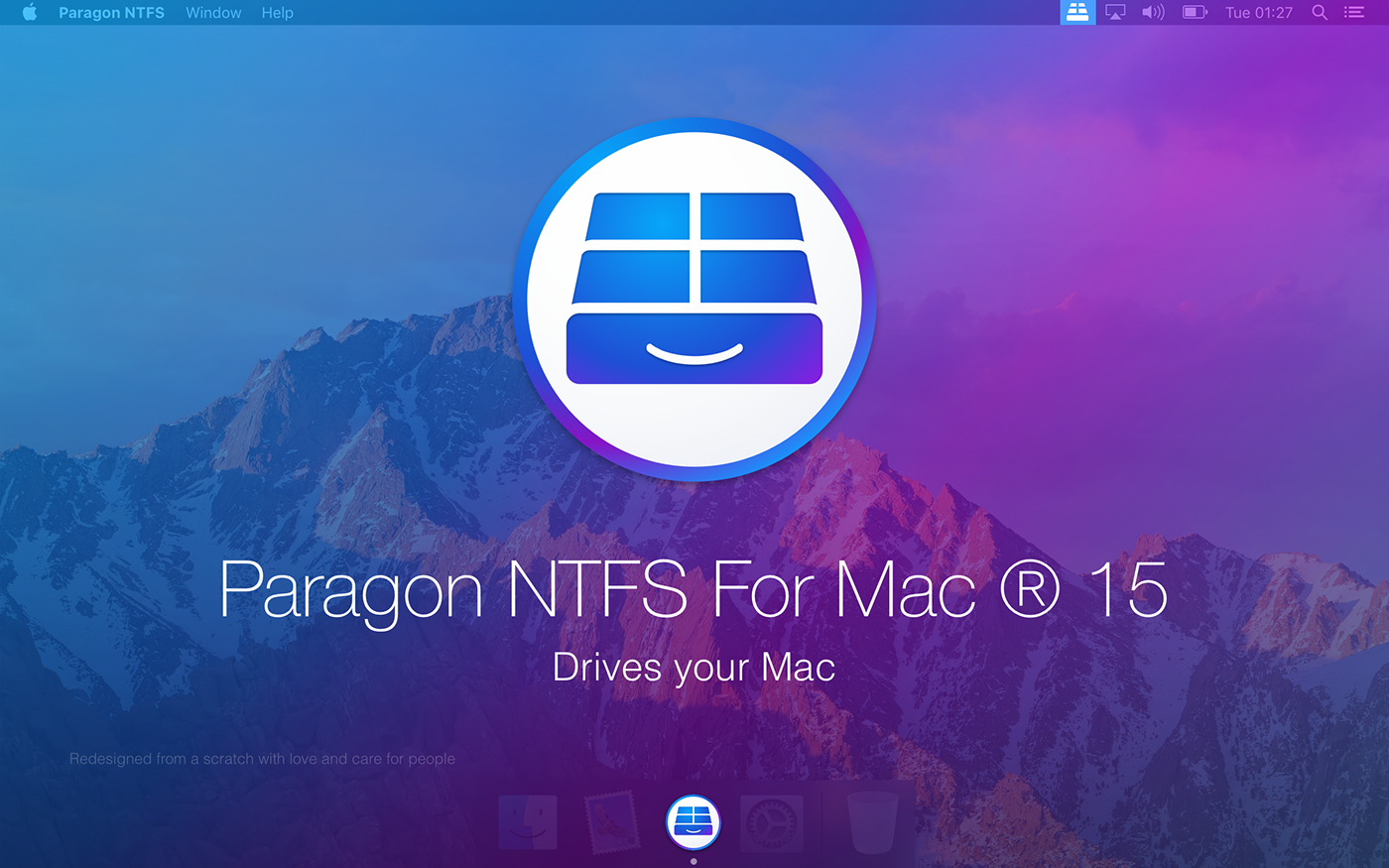Open the AirPlay display menu

coord(1115,13)
